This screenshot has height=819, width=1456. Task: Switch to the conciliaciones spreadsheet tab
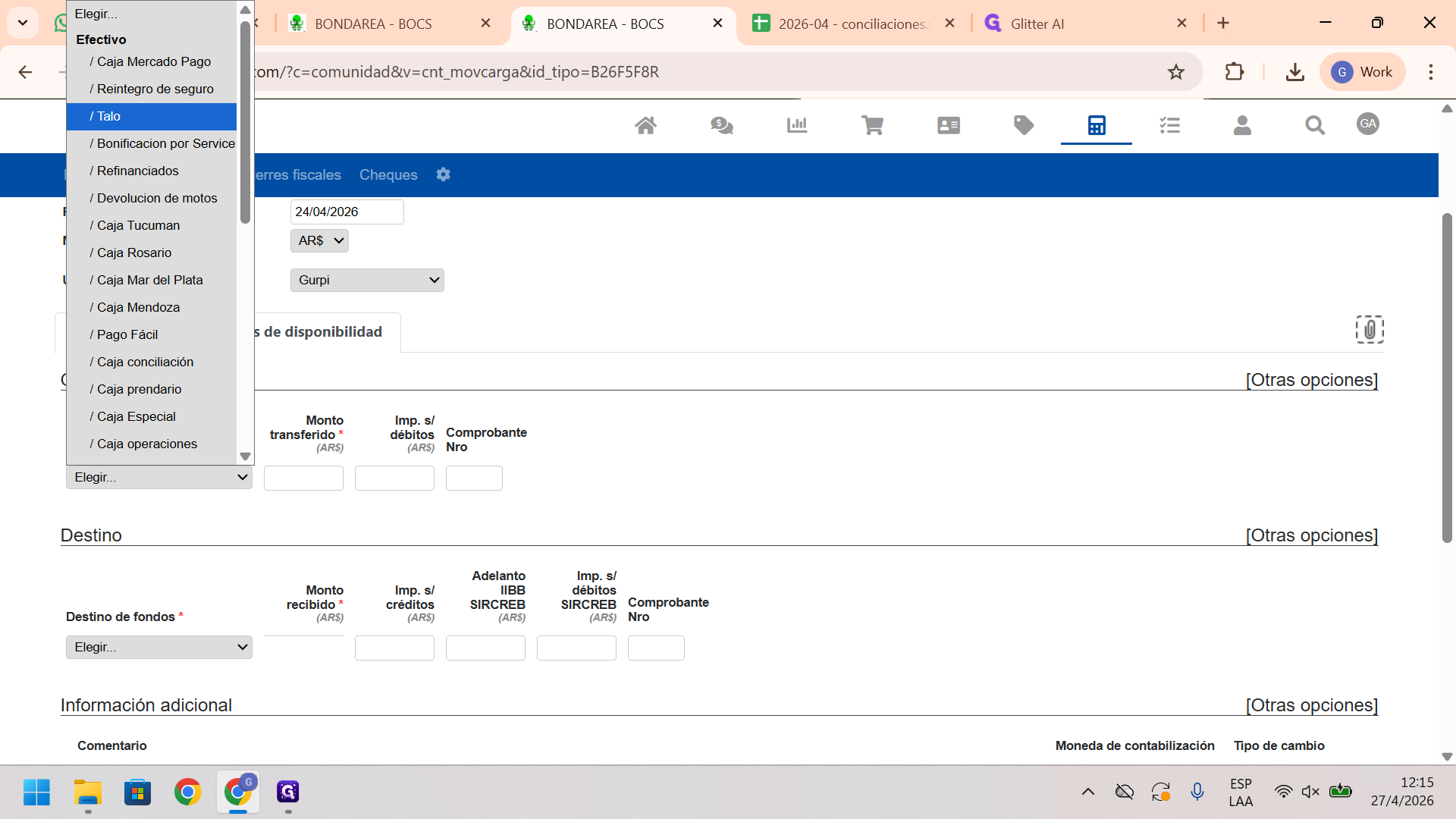(x=853, y=24)
